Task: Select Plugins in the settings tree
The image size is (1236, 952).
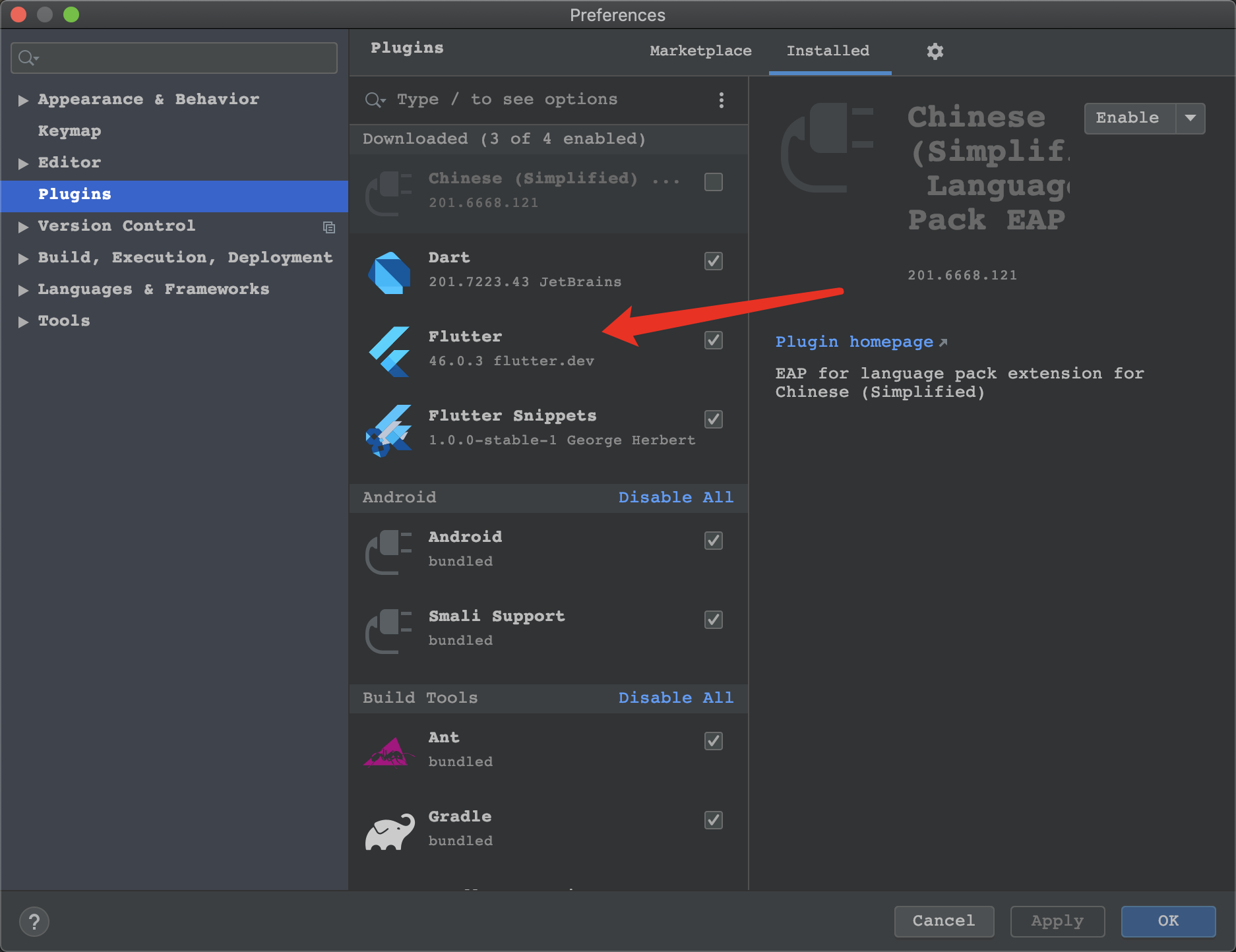Action: tap(175, 195)
